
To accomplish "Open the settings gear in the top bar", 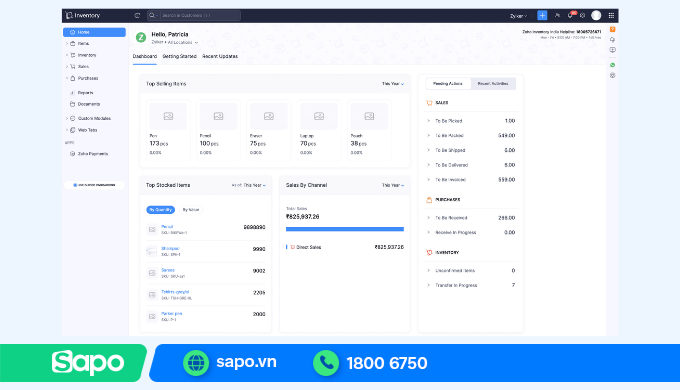I will [582, 16].
